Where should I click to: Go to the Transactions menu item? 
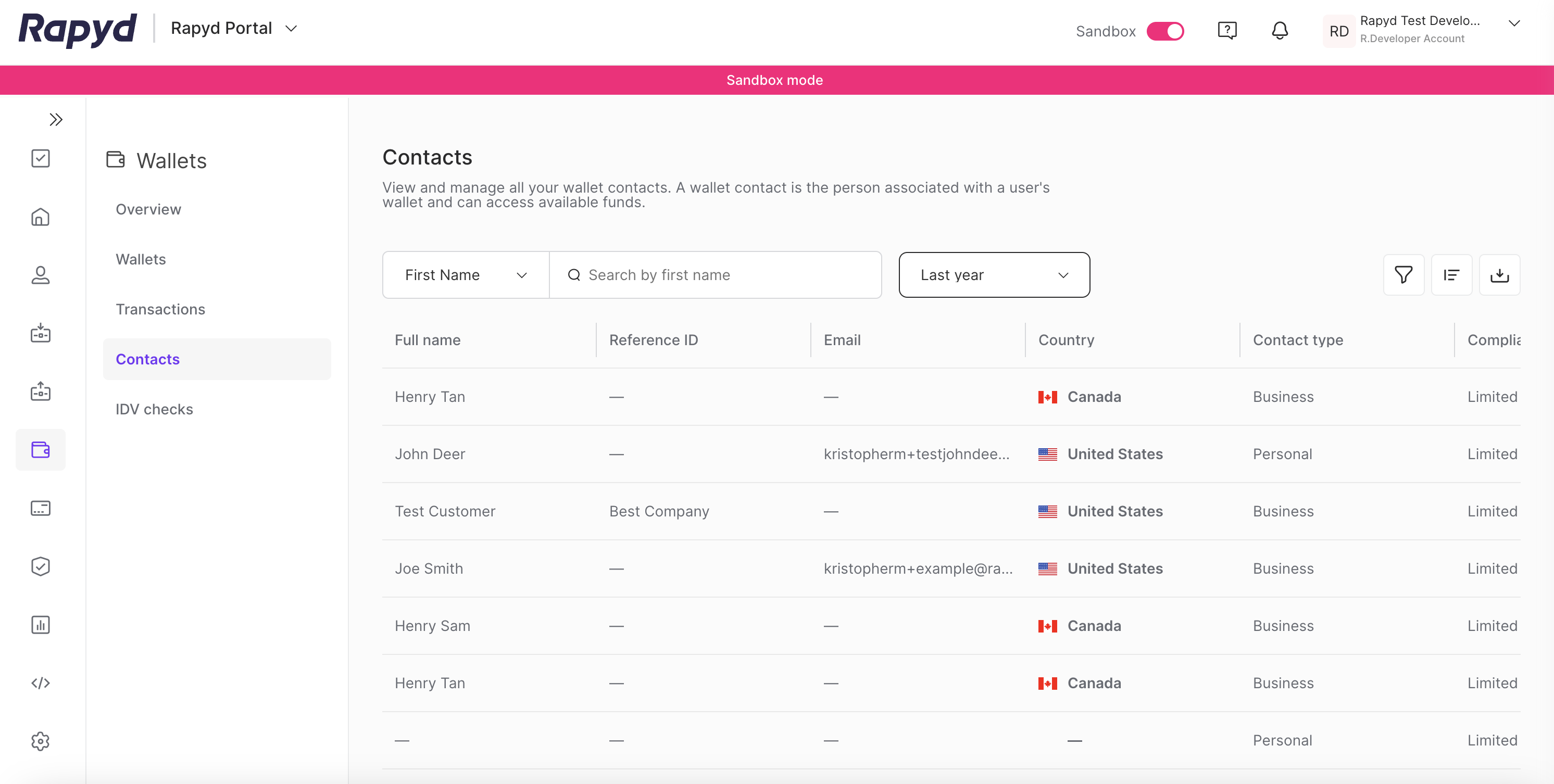pyautogui.click(x=160, y=309)
